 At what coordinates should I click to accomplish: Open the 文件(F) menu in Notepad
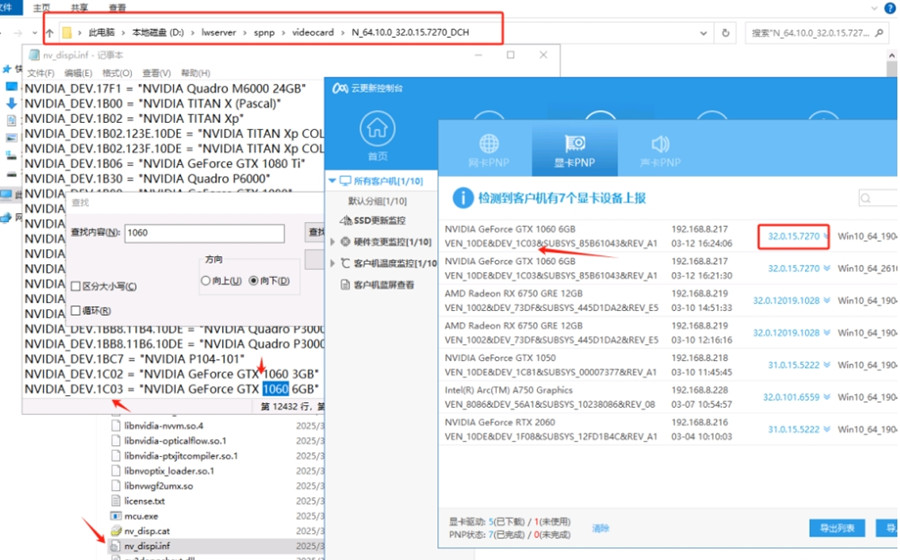pos(40,73)
